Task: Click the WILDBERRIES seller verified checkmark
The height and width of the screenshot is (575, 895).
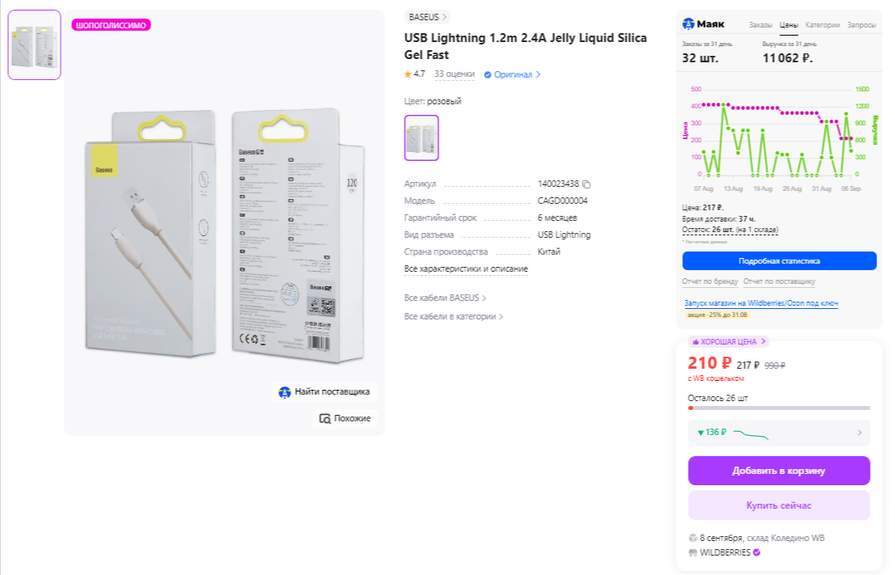Action: (756, 552)
